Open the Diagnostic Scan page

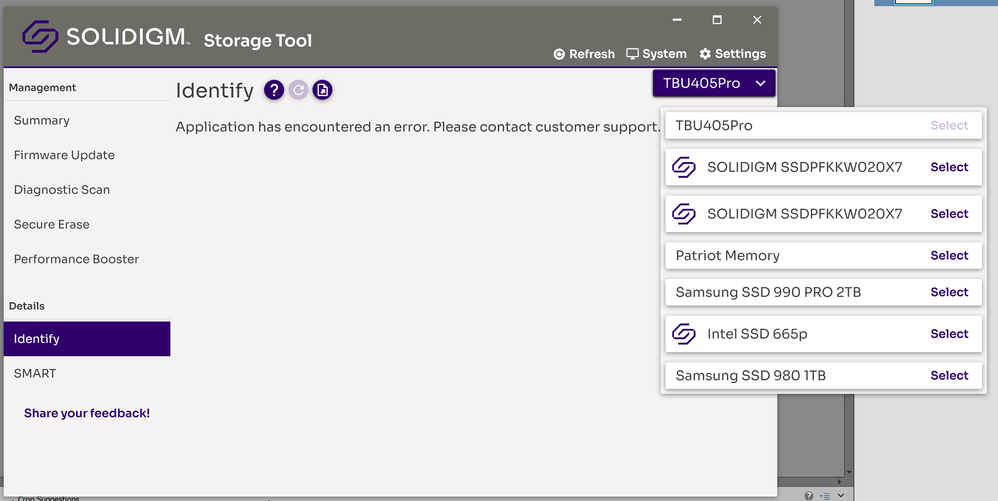(62, 190)
